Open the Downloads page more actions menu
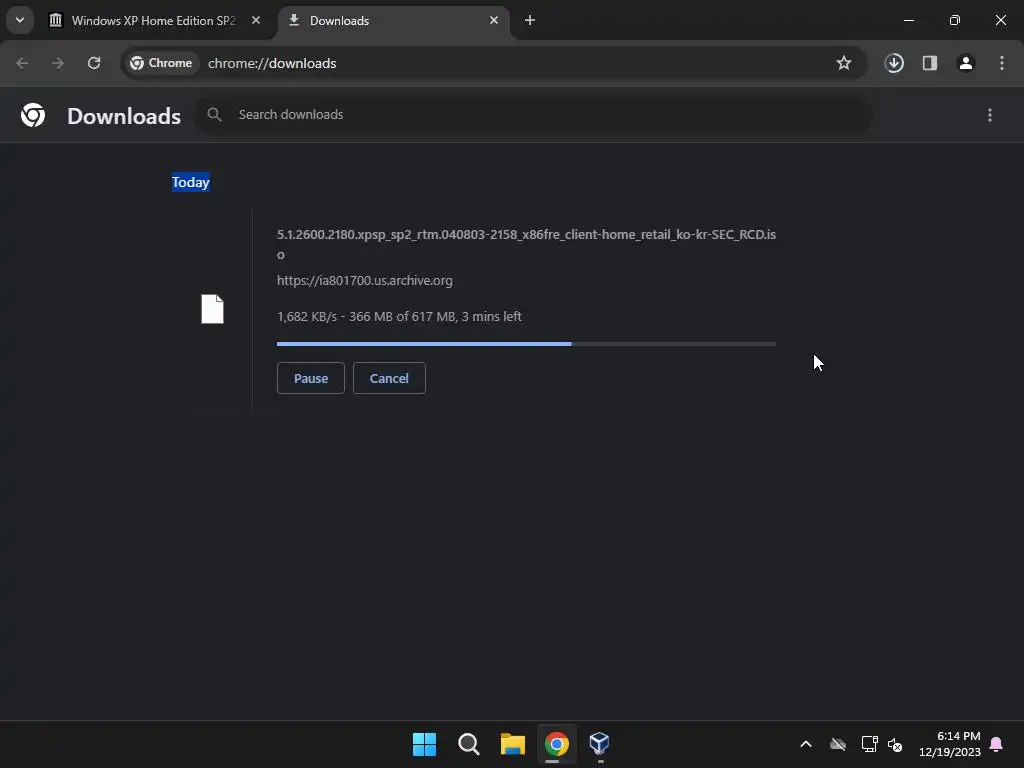1024x768 pixels. pyautogui.click(x=990, y=115)
